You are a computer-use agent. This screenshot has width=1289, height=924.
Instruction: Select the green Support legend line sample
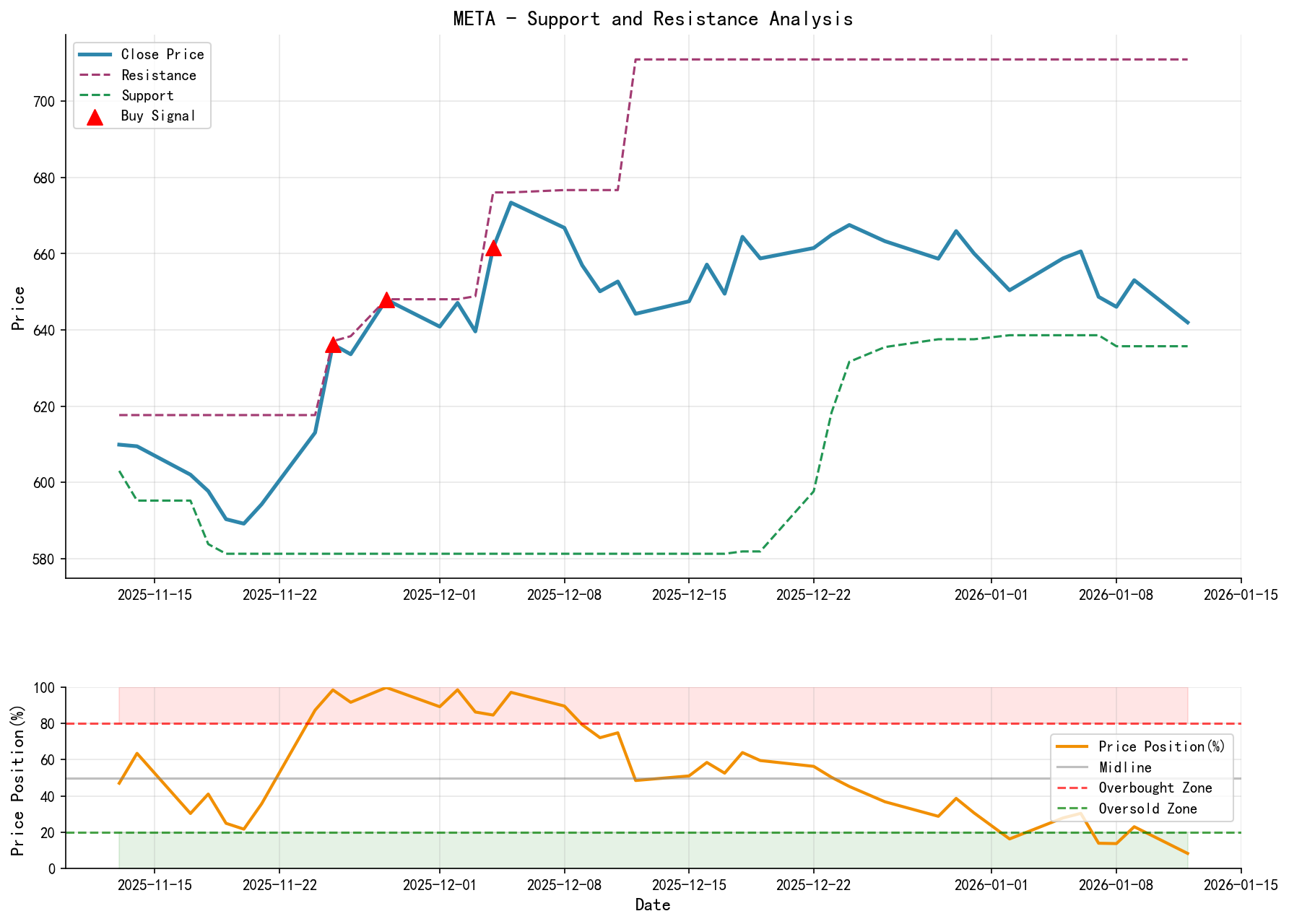click(x=95, y=95)
